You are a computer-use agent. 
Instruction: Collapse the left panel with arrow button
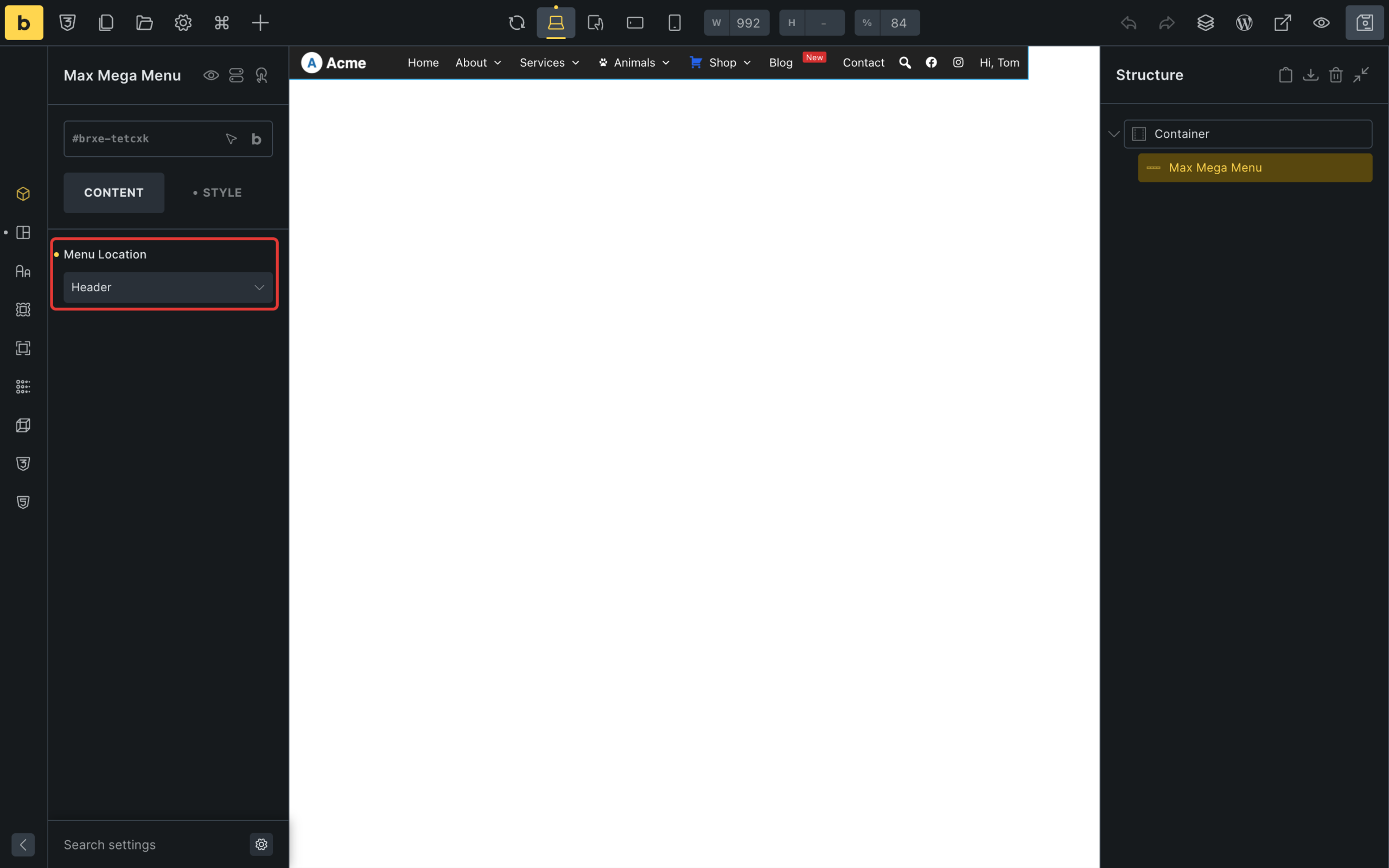click(x=23, y=845)
